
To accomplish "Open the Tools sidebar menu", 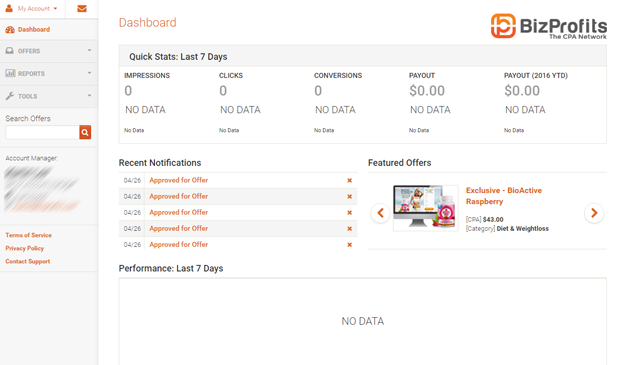I will 49,96.
